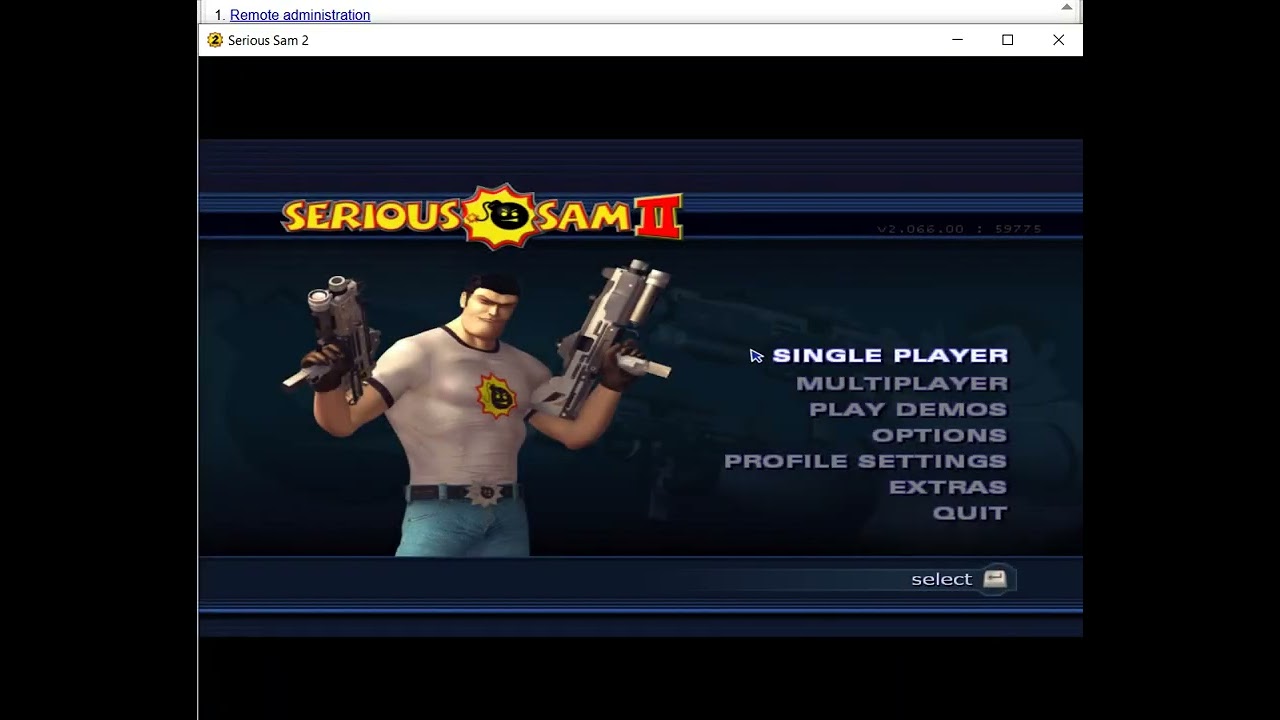Click the Serious Sam 2 title bar icon

[x=214, y=40]
